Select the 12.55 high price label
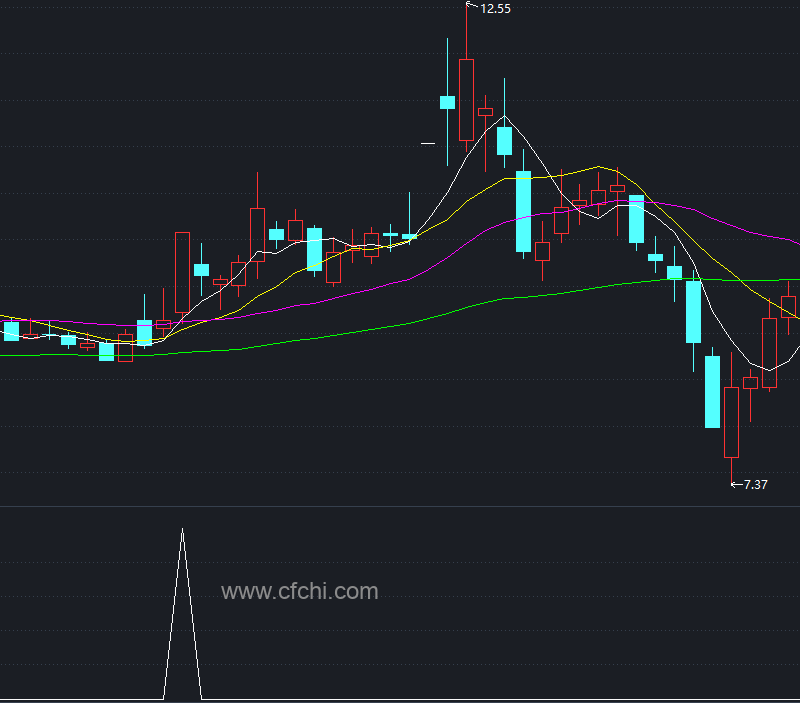 495,9
